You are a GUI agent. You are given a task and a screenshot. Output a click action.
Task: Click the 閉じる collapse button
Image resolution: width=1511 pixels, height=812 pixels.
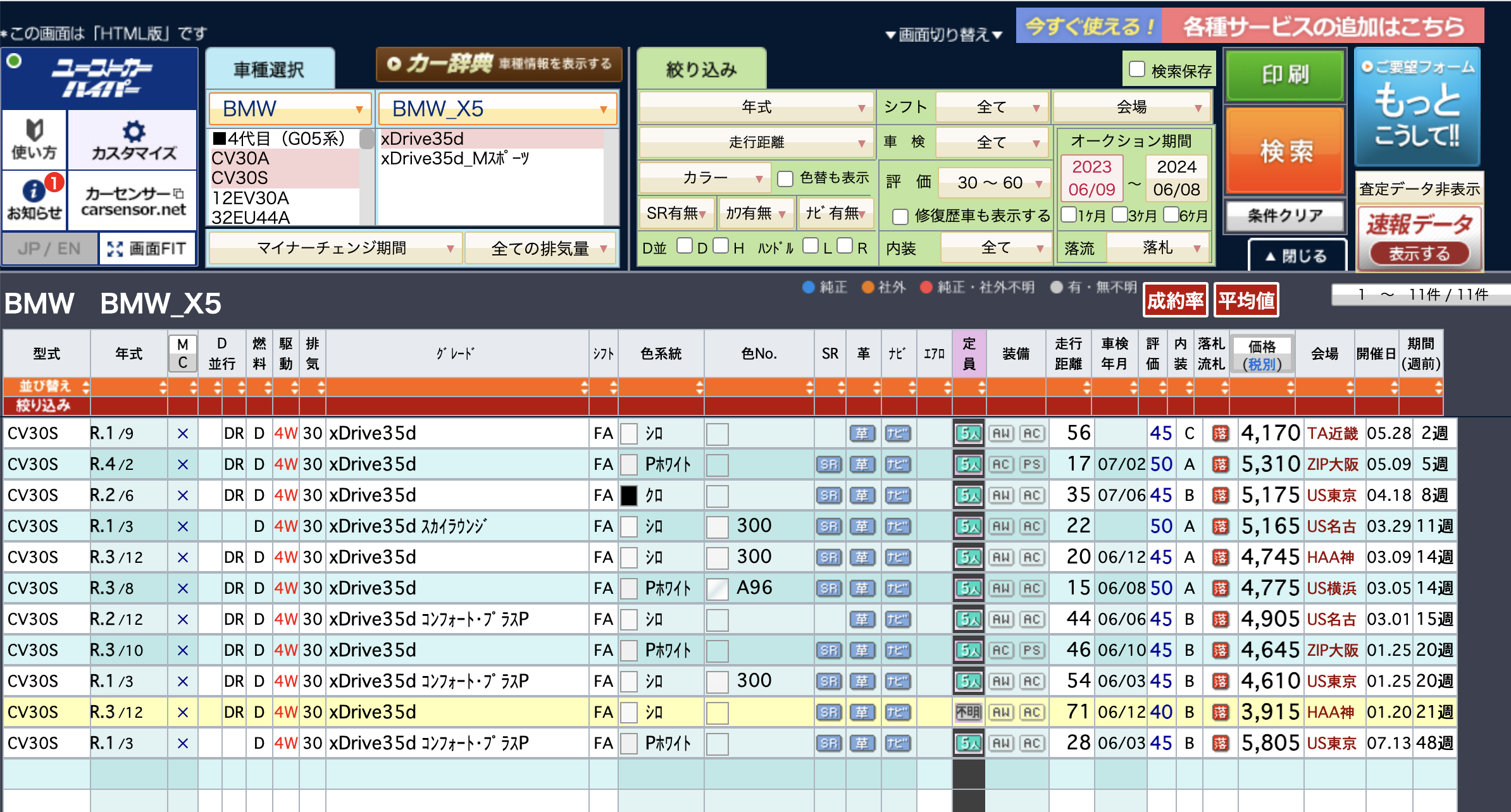coord(1297,255)
